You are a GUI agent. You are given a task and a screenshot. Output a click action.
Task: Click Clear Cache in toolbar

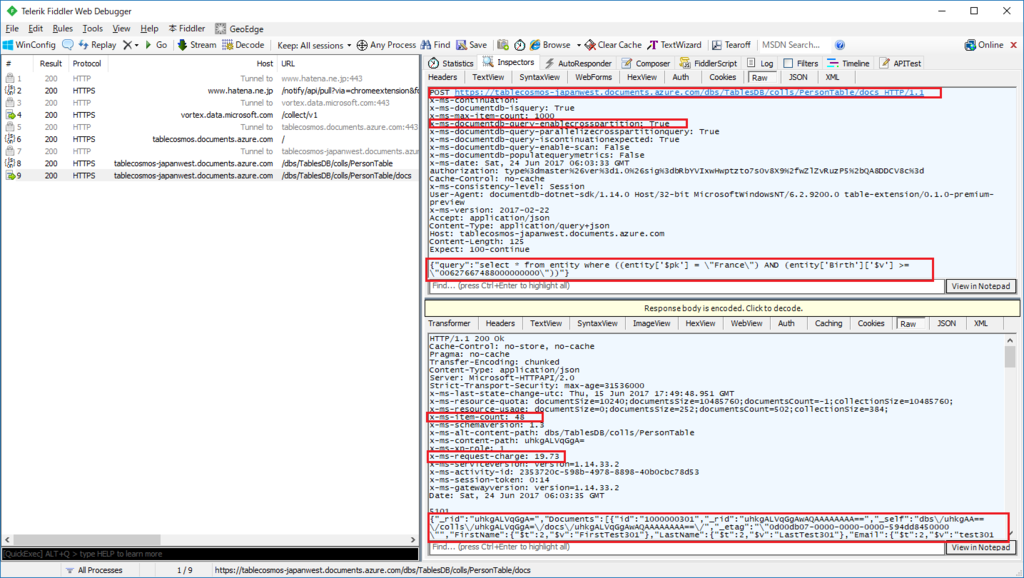(x=613, y=45)
